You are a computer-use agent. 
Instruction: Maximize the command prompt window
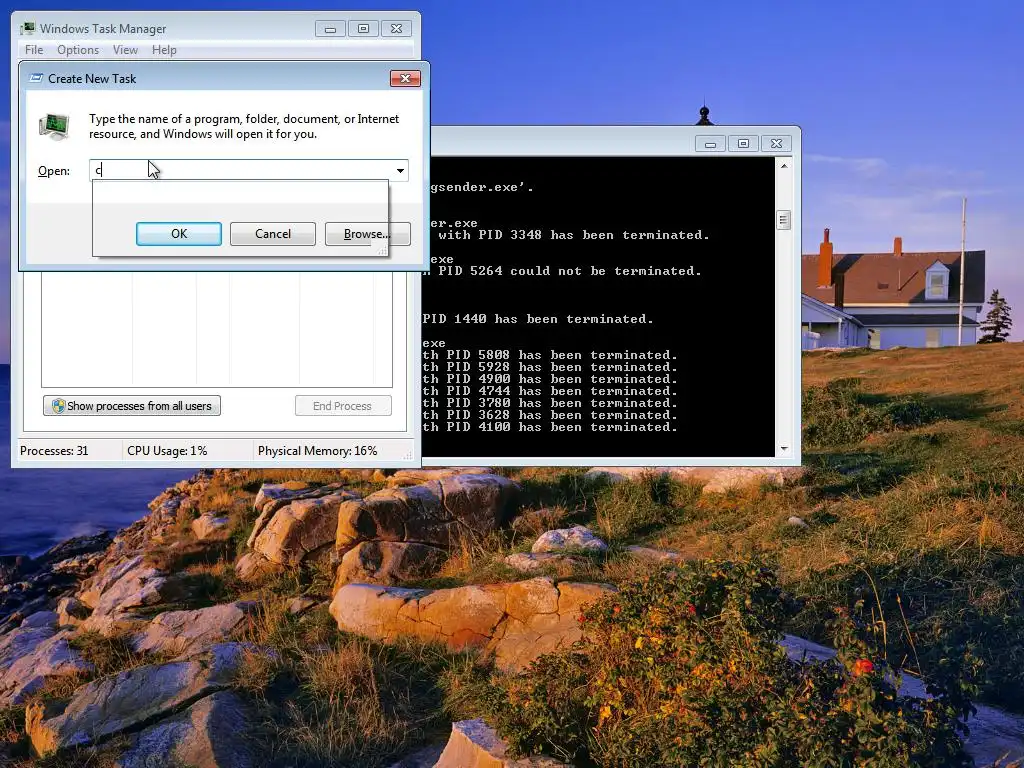(743, 144)
